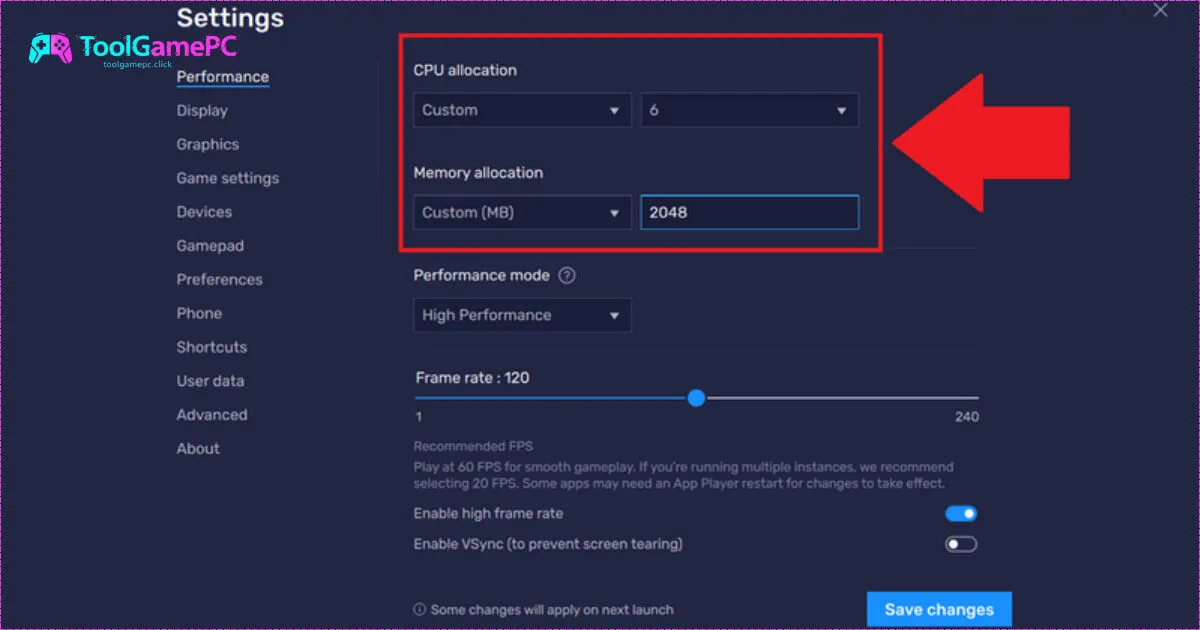The width and height of the screenshot is (1200, 630).
Task: Open the Display settings tab
Action: (x=202, y=111)
